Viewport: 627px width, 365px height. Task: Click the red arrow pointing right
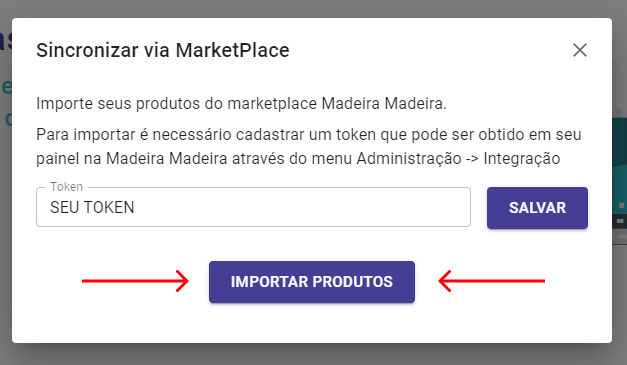click(x=135, y=281)
